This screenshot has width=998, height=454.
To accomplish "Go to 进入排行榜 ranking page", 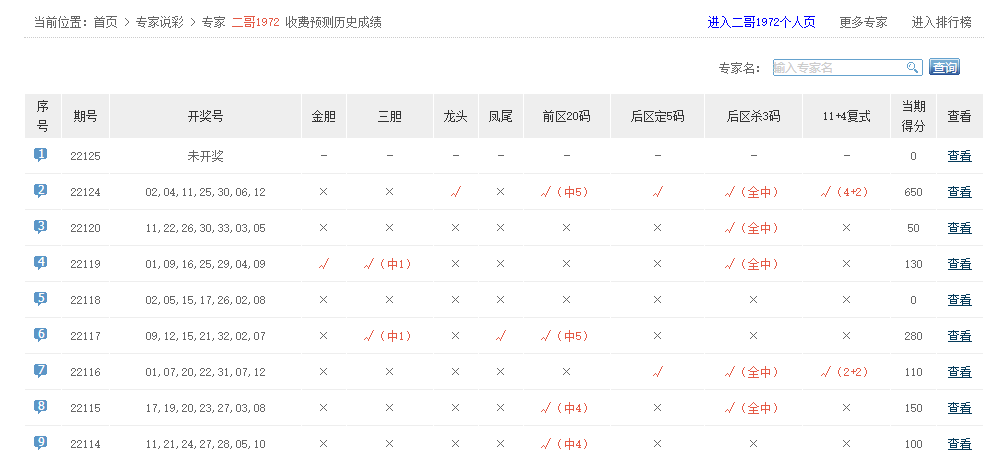I will [x=941, y=22].
